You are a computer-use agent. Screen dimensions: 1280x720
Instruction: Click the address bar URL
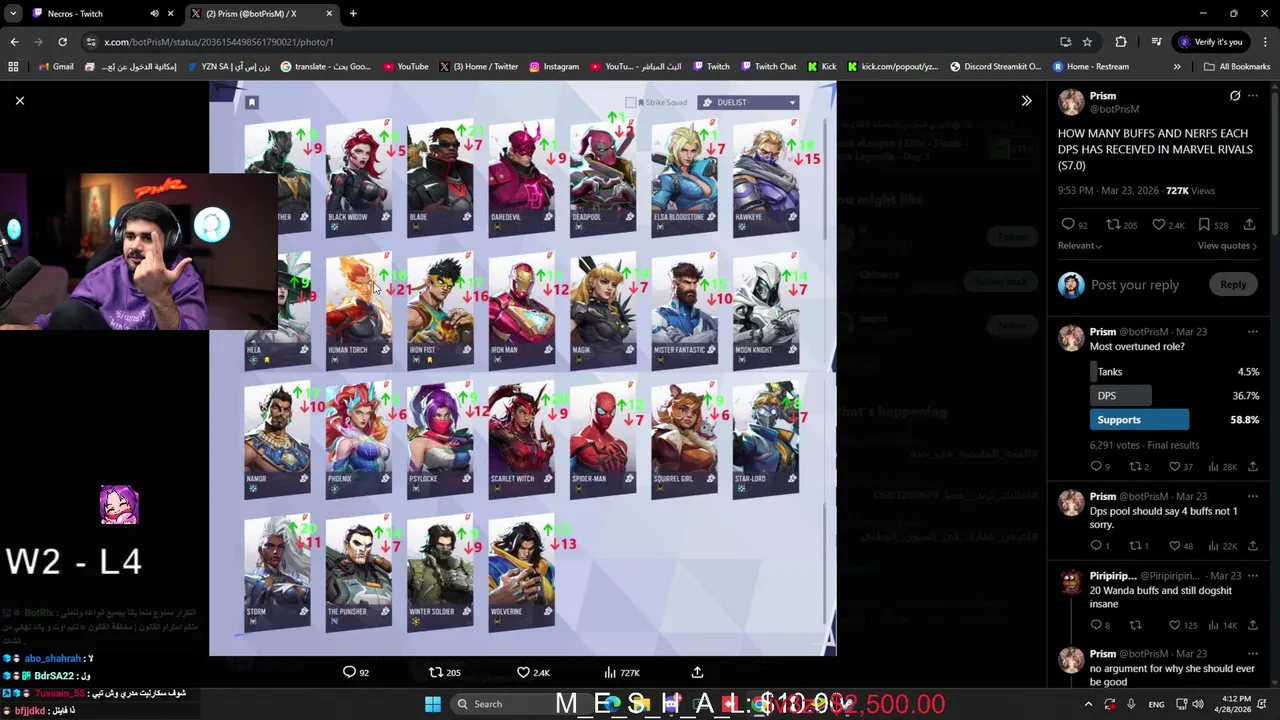[x=218, y=42]
